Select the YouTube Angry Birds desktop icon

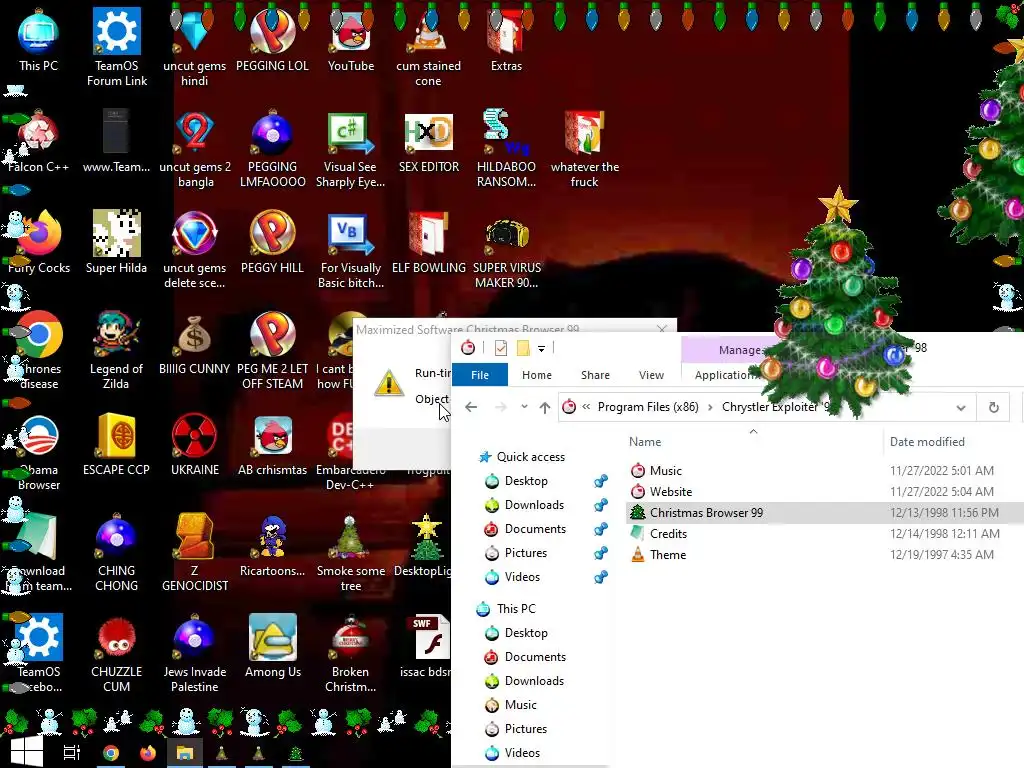point(351,40)
